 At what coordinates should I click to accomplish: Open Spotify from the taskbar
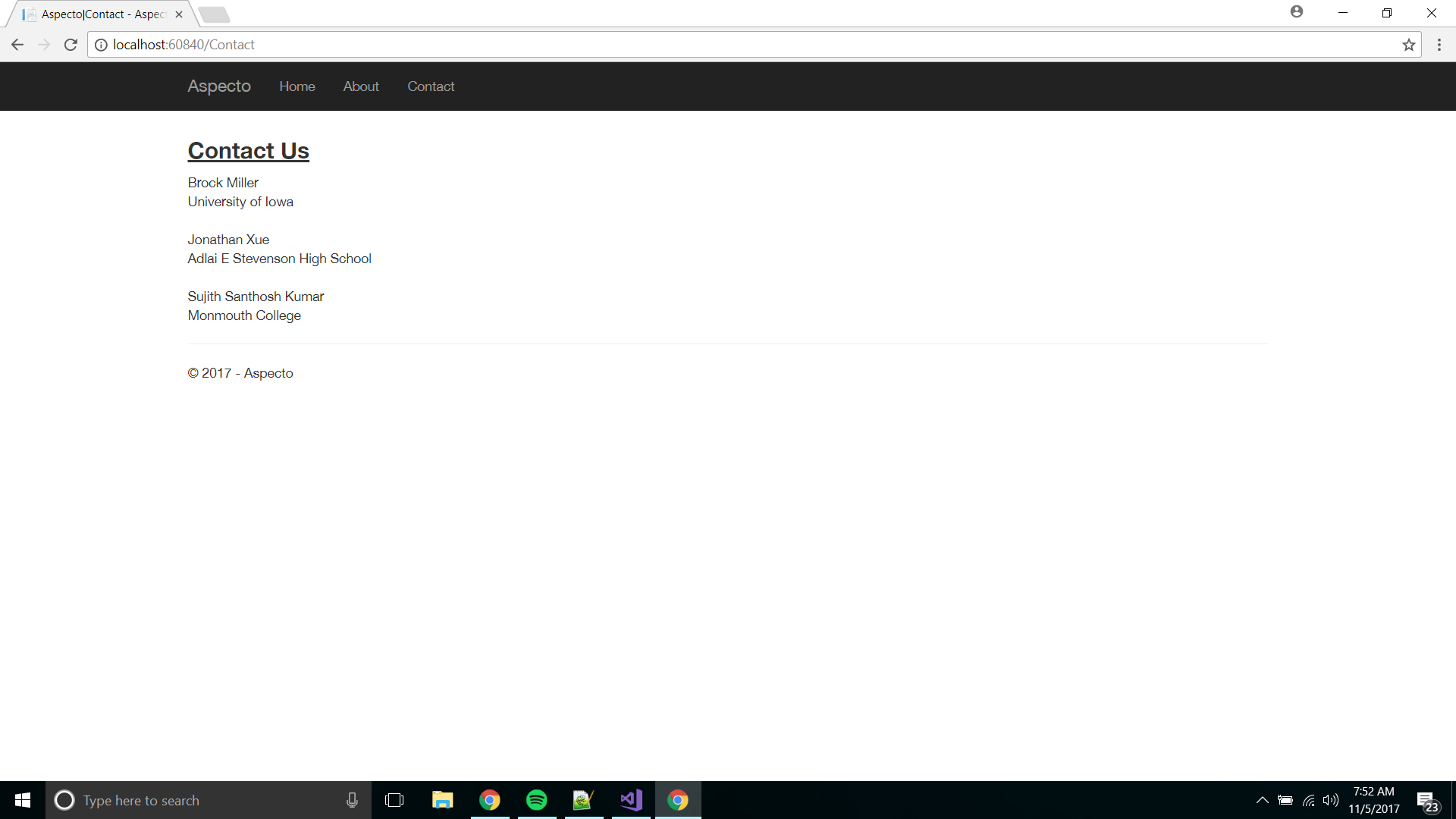537,800
